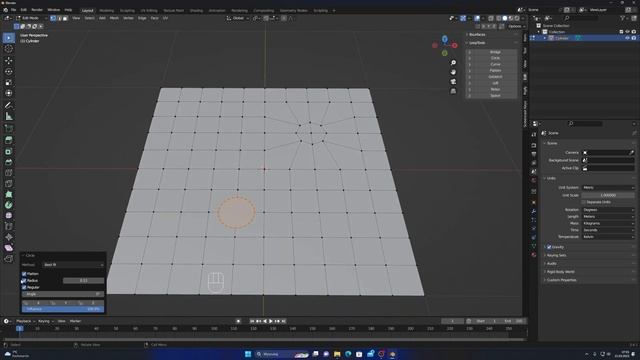Choose the Move tool
Viewport: 640px width, 360px height.
coord(9,60)
